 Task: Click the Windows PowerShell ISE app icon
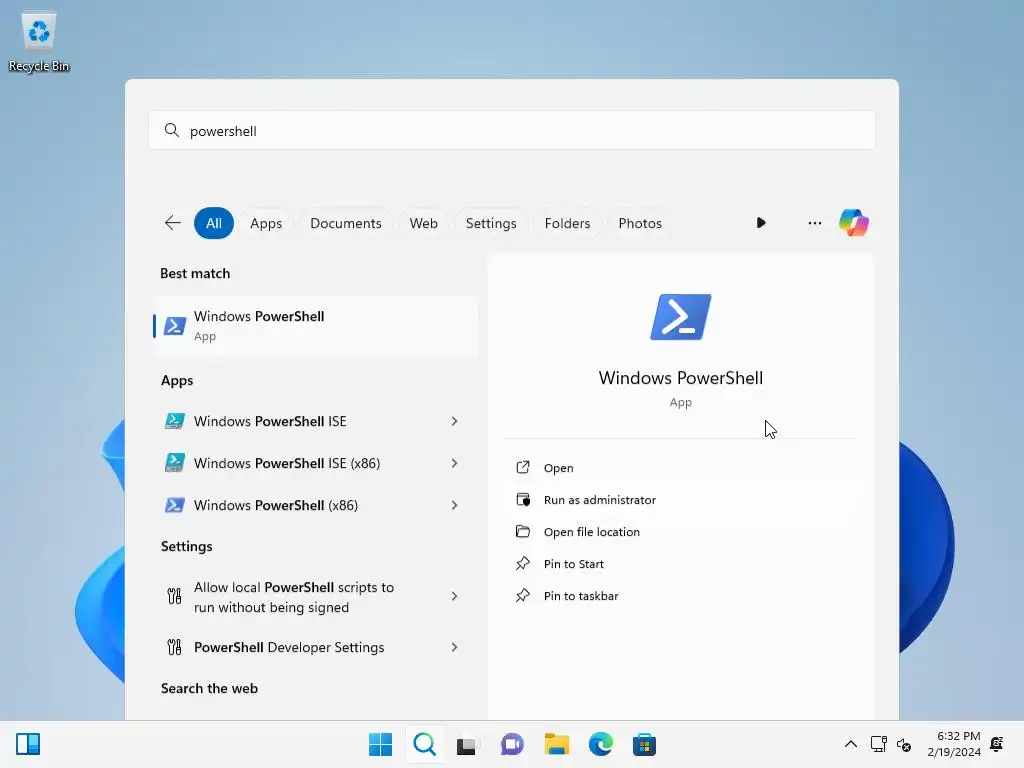click(x=174, y=421)
